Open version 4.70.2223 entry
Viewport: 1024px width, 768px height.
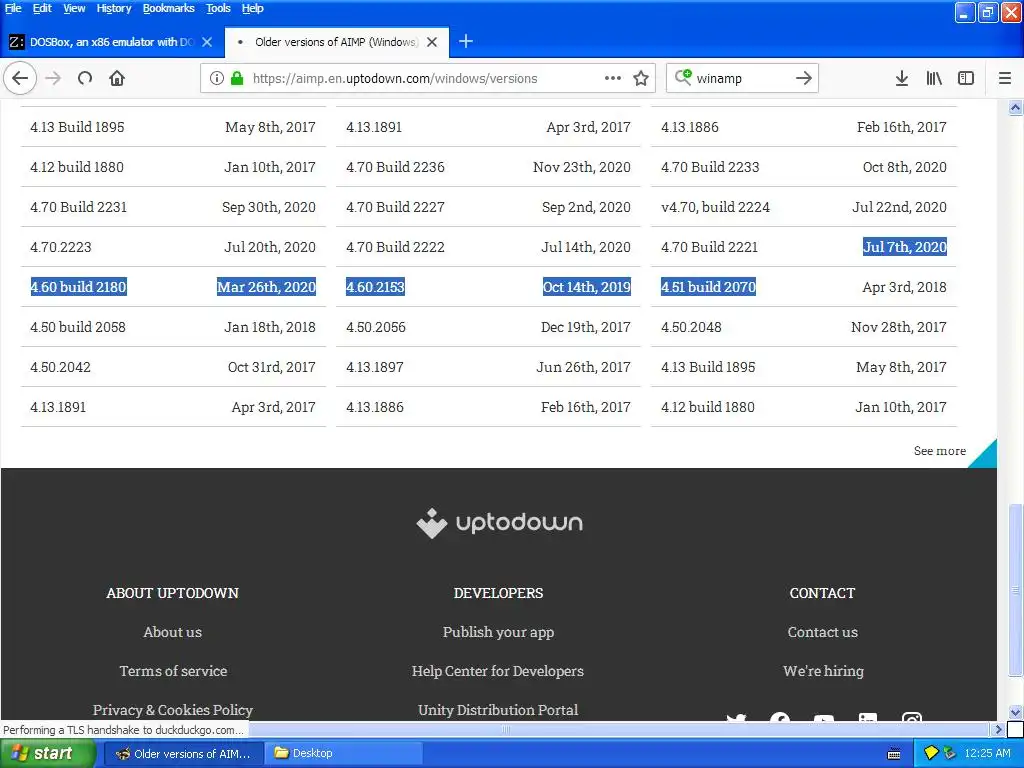tap(61, 247)
